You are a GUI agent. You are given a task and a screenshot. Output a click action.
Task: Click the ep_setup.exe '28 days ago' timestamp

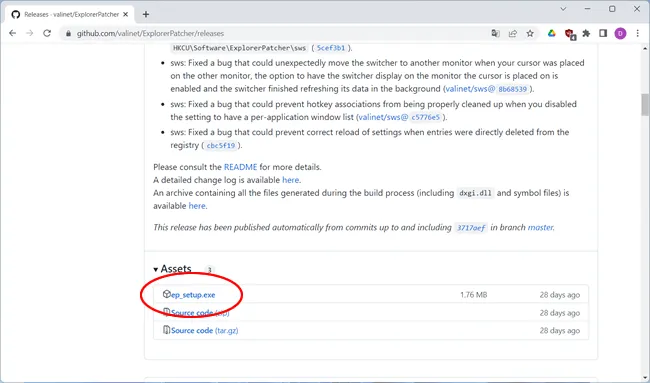(560, 295)
